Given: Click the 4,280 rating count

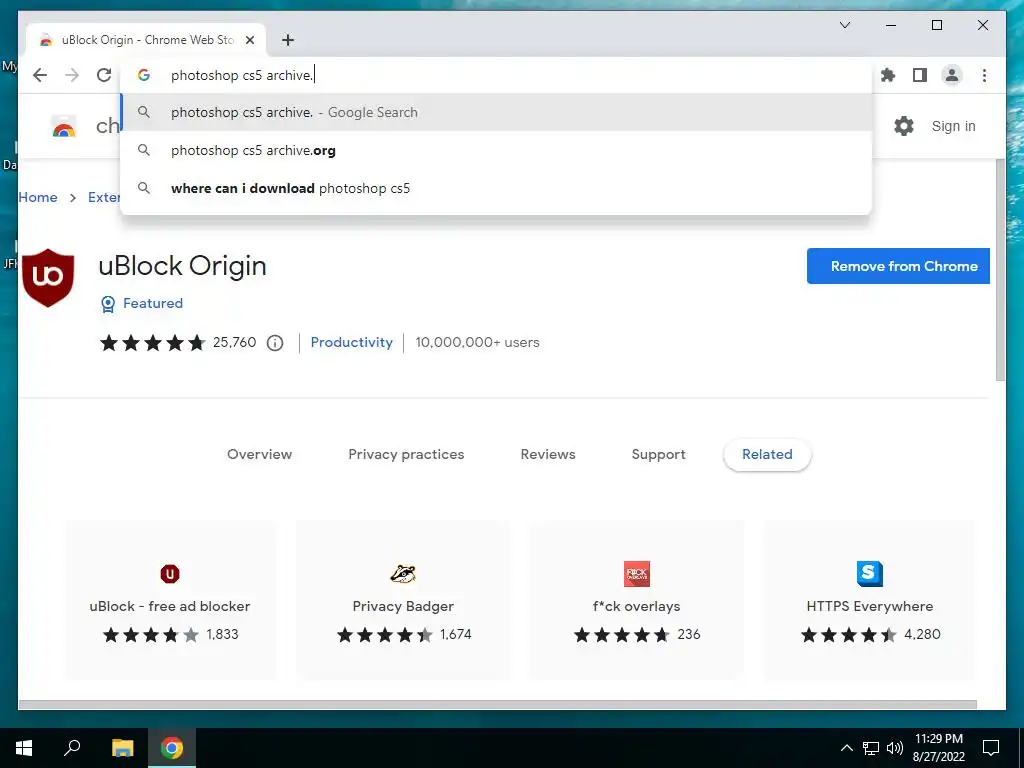Looking at the screenshot, I should click(x=922, y=634).
